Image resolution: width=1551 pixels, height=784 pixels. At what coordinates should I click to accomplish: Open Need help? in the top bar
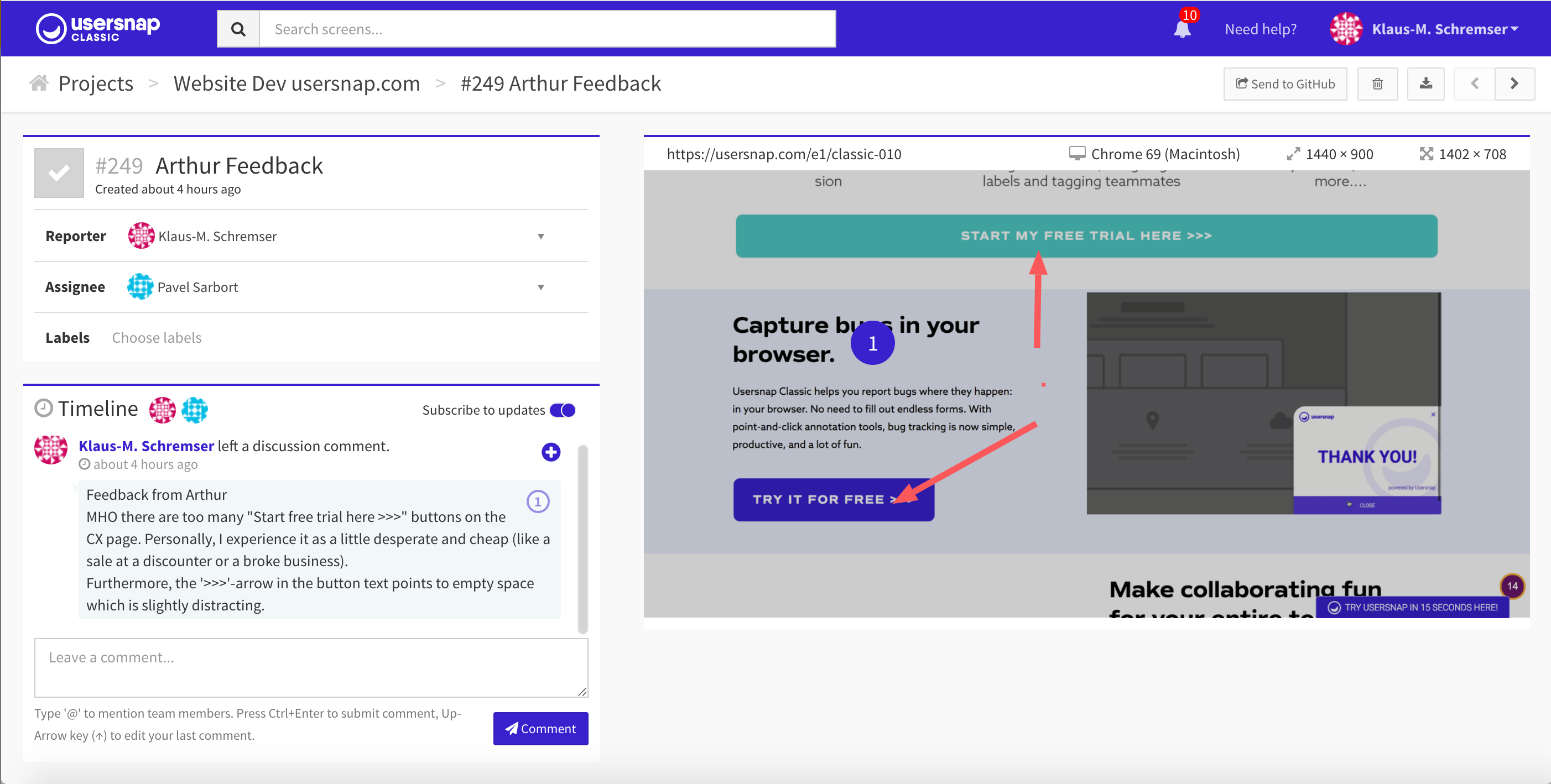(x=1261, y=28)
